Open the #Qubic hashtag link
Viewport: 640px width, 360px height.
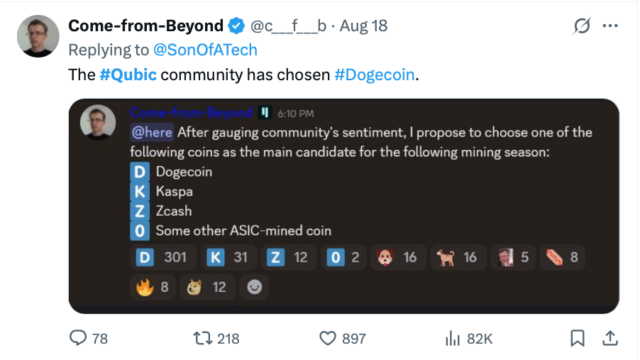pyautogui.click(x=128, y=75)
